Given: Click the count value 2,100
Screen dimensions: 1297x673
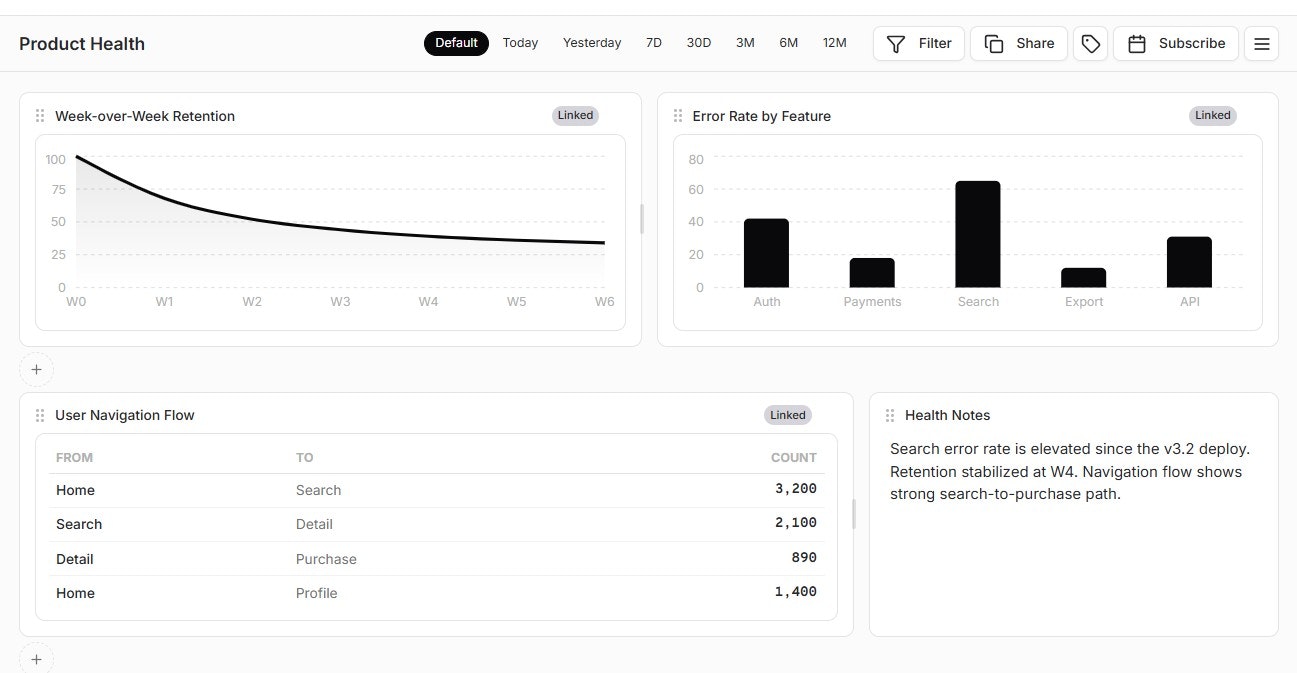Looking at the screenshot, I should click(x=796, y=523).
